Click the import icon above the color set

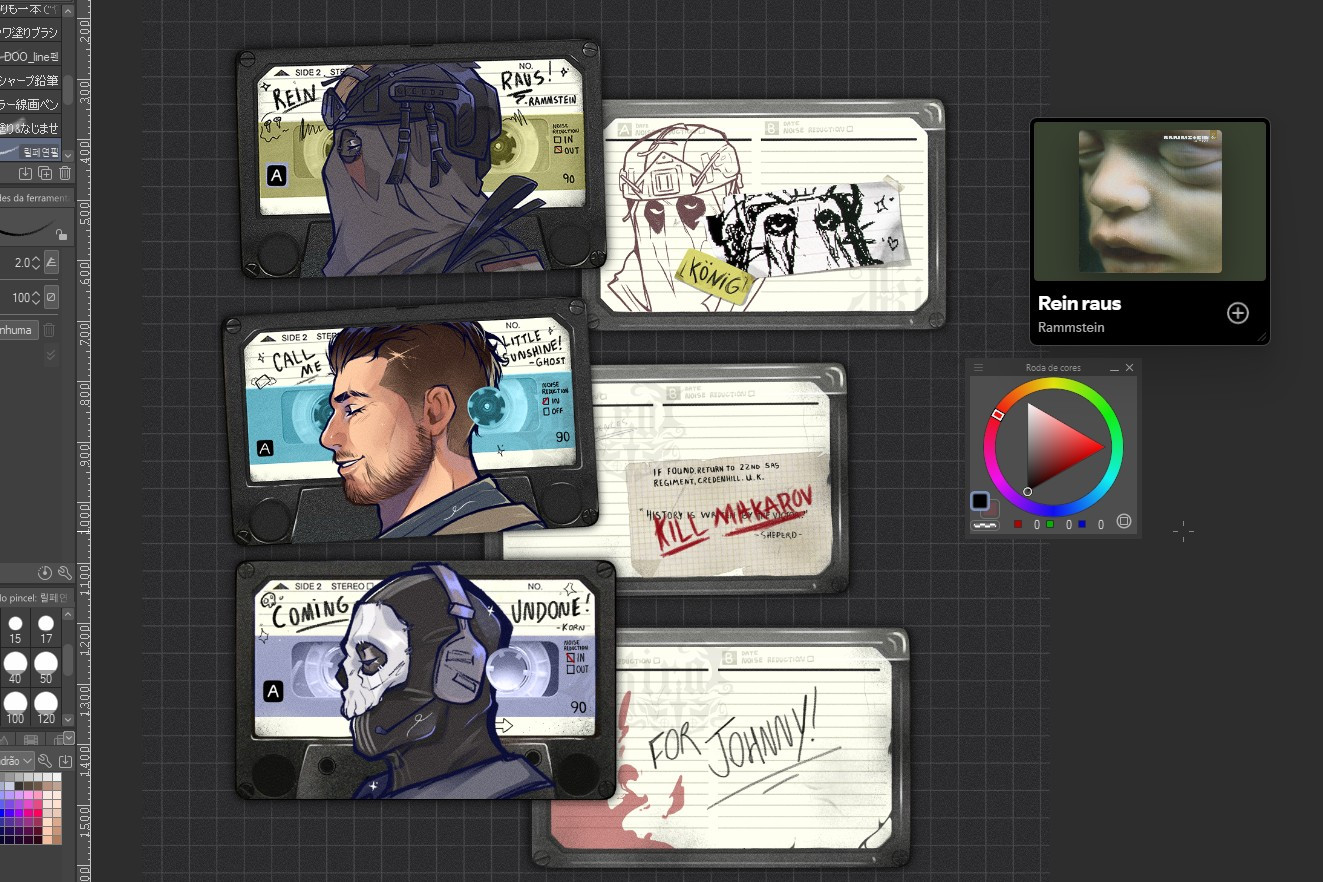coord(65,761)
